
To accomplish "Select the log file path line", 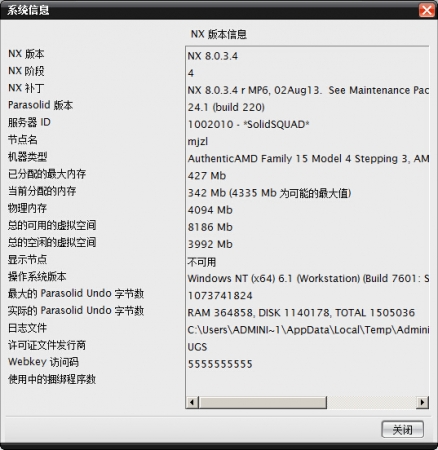I will click(x=308, y=330).
